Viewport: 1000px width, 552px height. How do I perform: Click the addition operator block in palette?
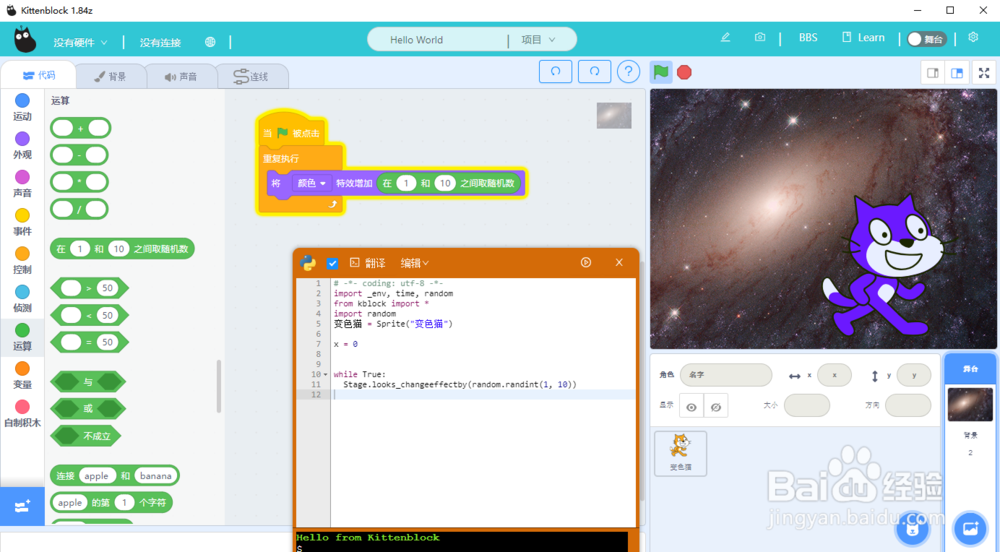pos(80,128)
